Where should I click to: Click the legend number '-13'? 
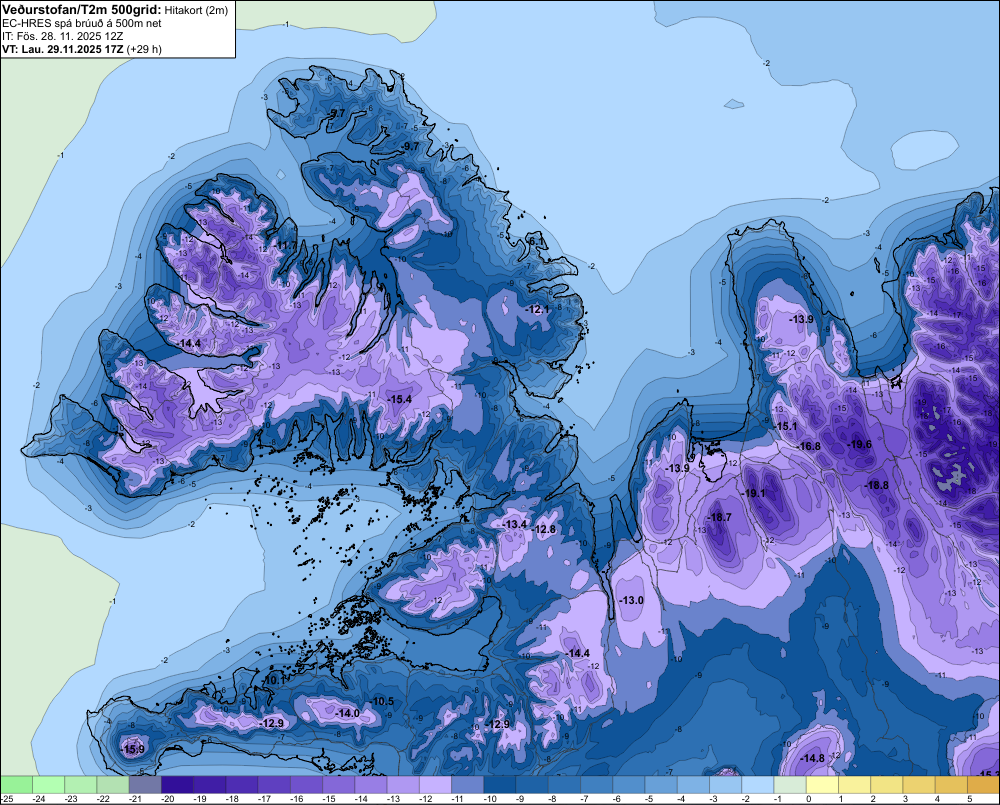click(394, 799)
